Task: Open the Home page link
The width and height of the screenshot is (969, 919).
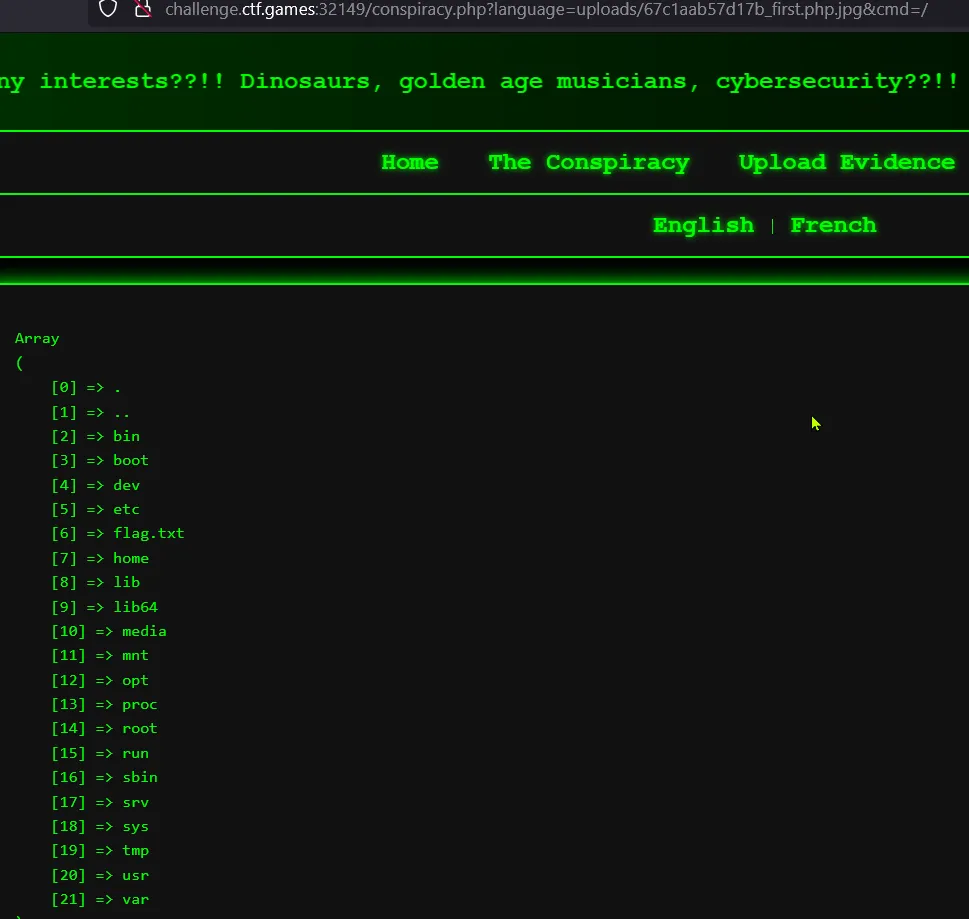Action: click(x=409, y=162)
